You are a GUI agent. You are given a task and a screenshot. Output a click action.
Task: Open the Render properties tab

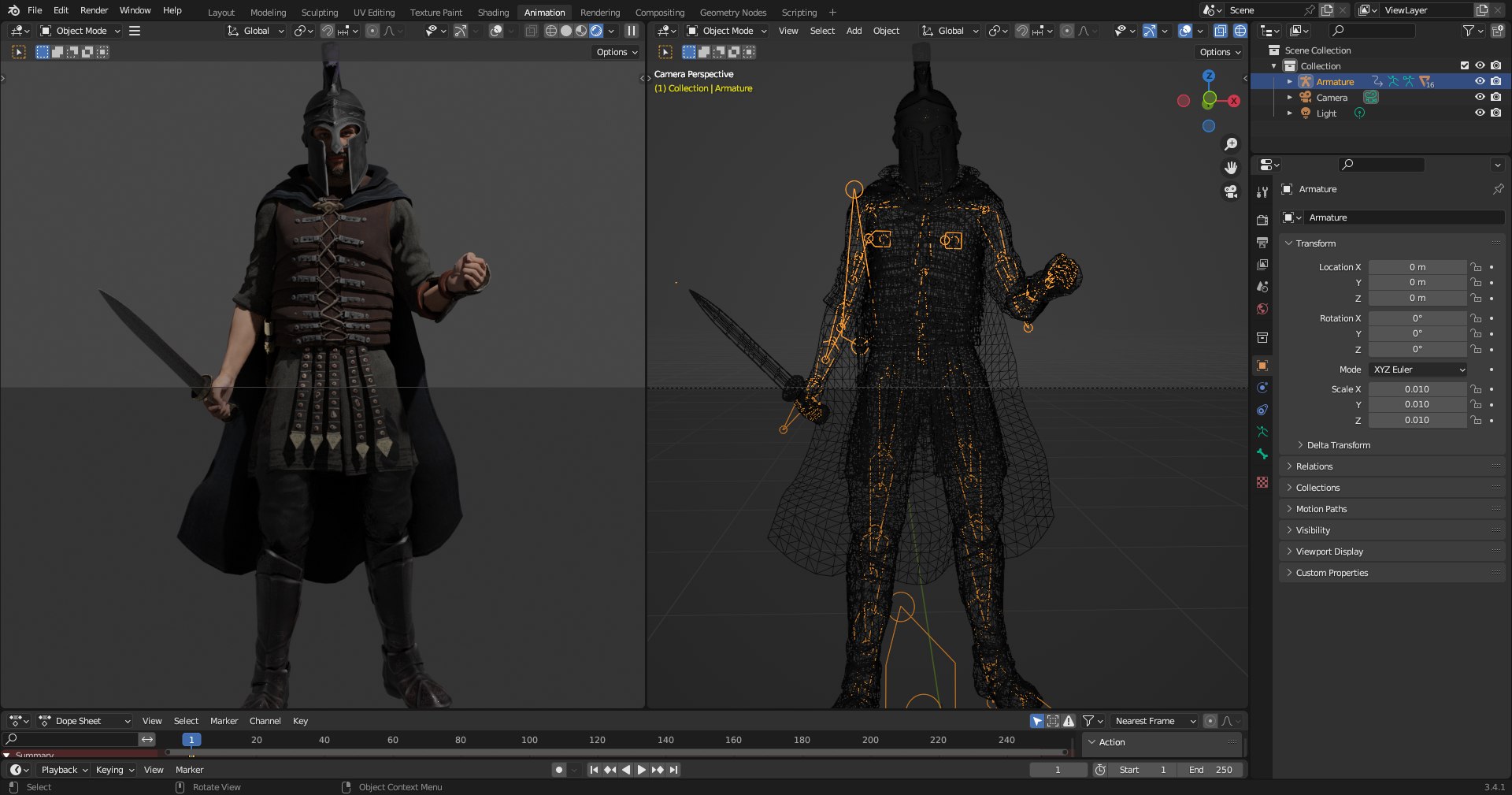tap(1262, 221)
